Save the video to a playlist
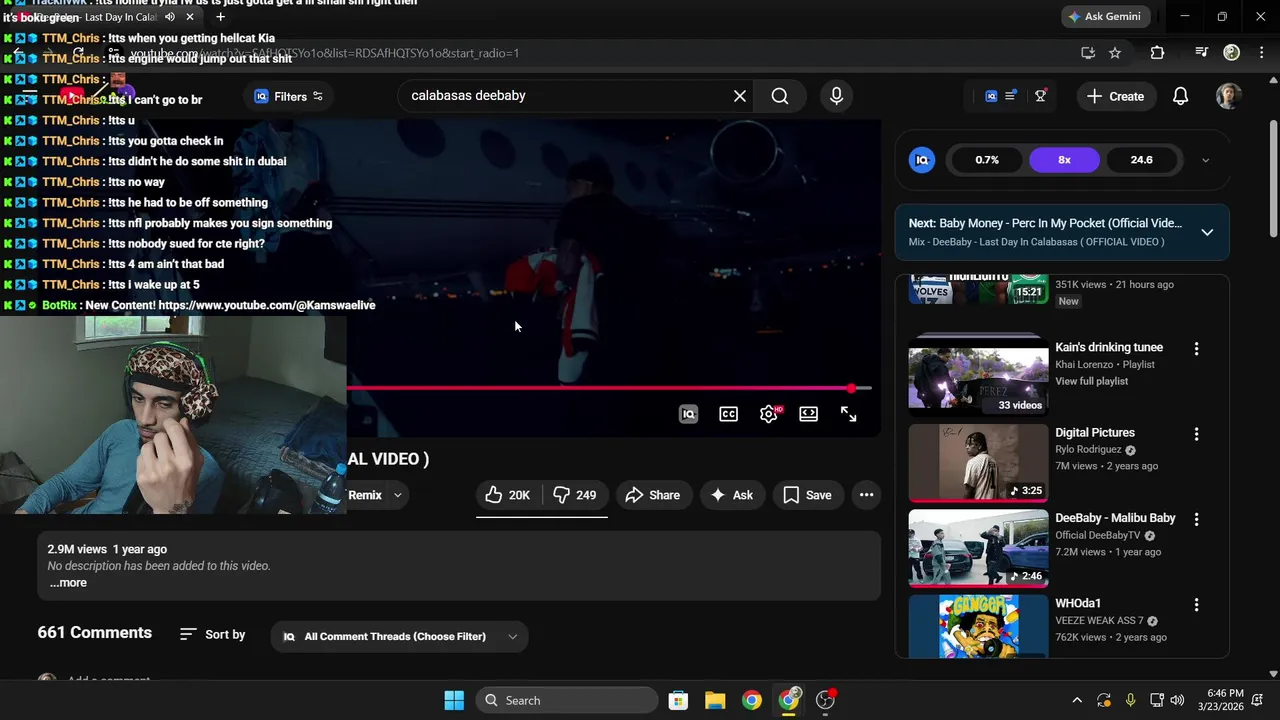Image resolution: width=1280 pixels, height=720 pixels. (x=807, y=495)
